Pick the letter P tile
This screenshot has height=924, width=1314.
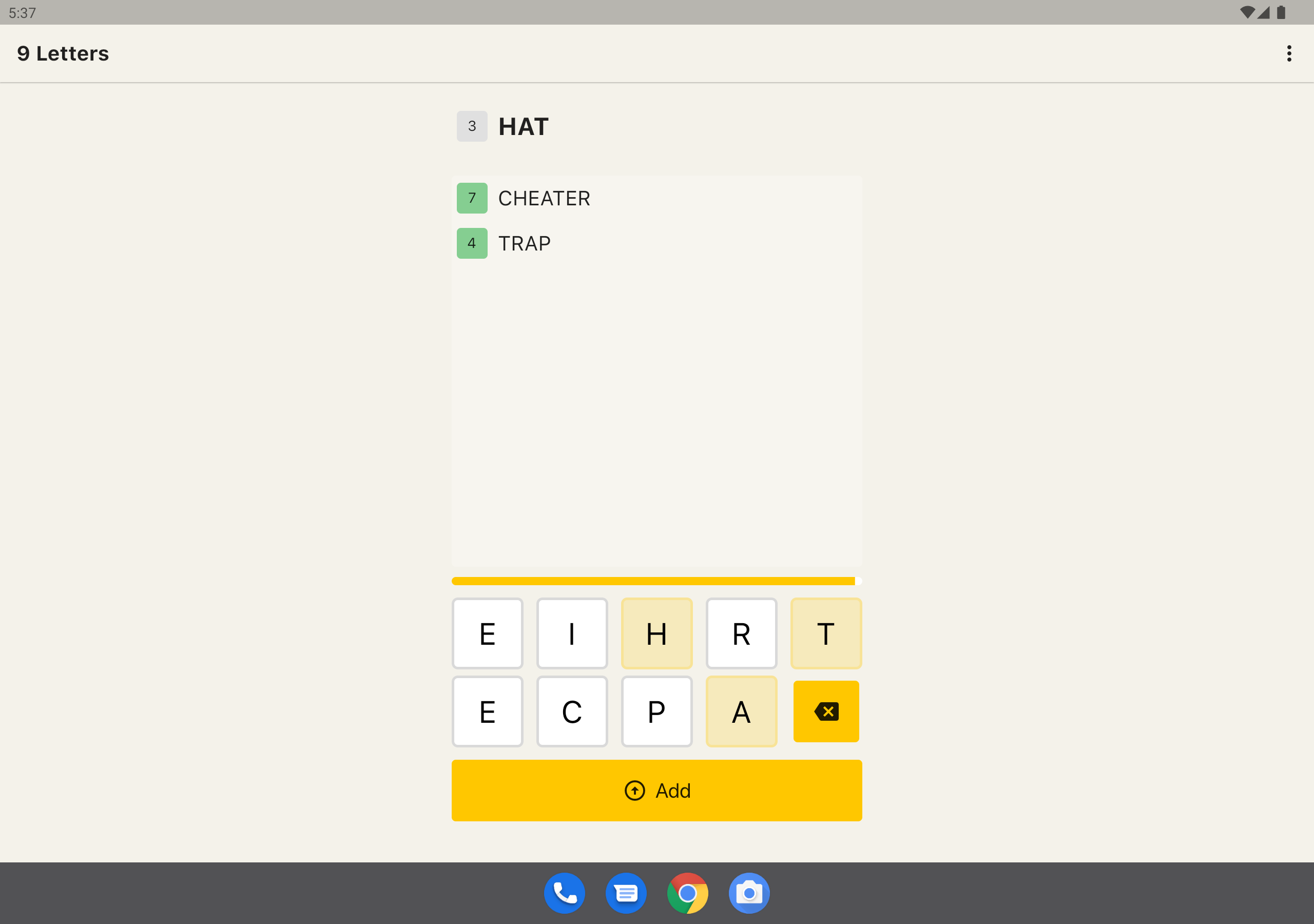pyautogui.click(x=656, y=711)
